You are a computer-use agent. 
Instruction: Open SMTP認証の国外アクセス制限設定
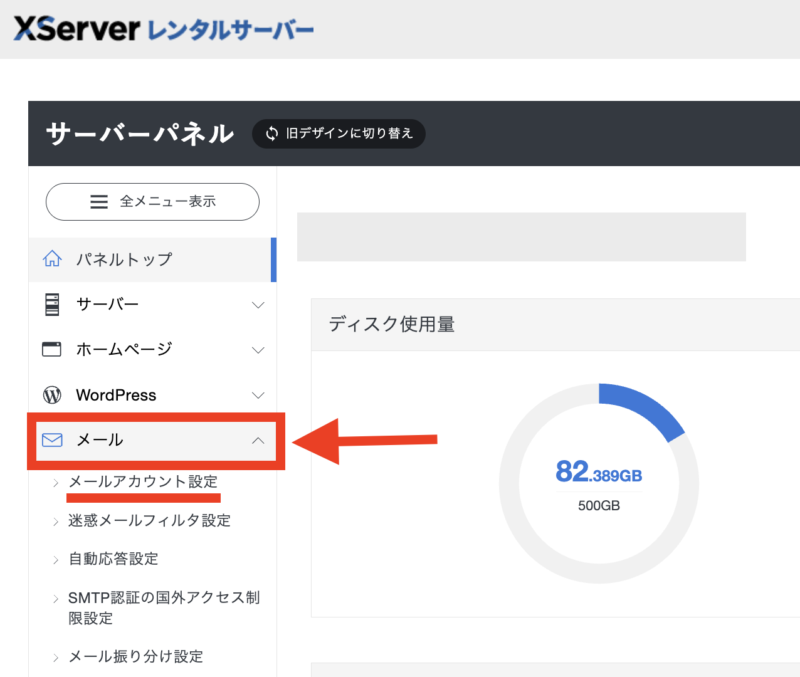click(164, 607)
